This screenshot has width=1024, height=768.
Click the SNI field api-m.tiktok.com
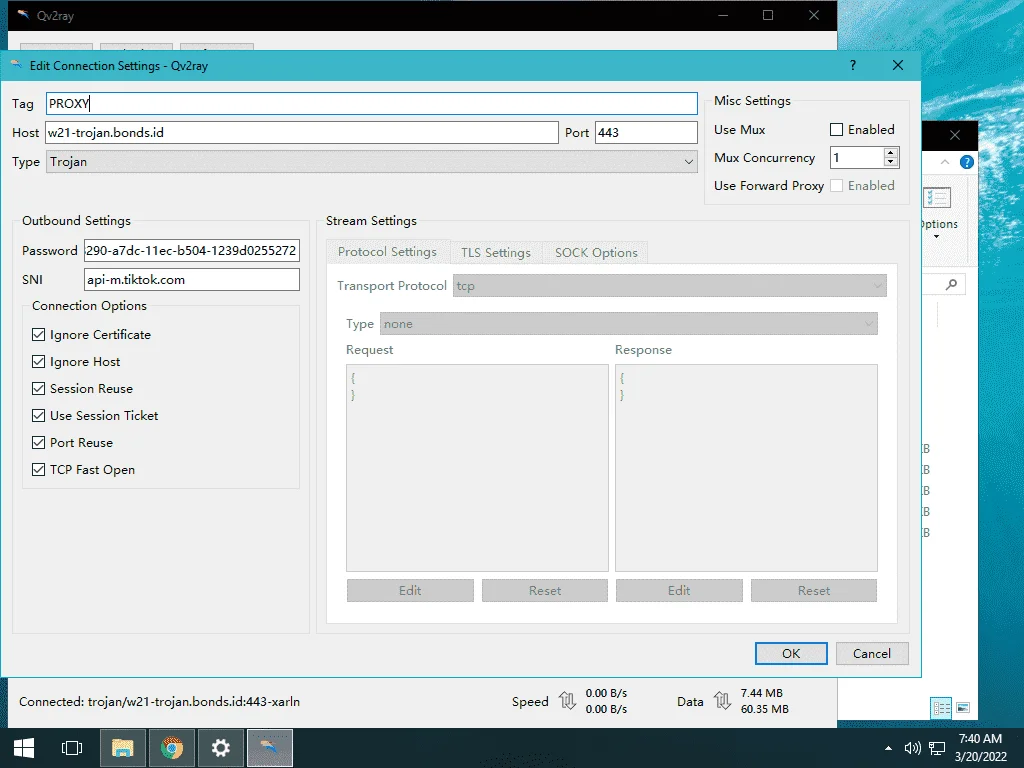pyautogui.click(x=192, y=280)
